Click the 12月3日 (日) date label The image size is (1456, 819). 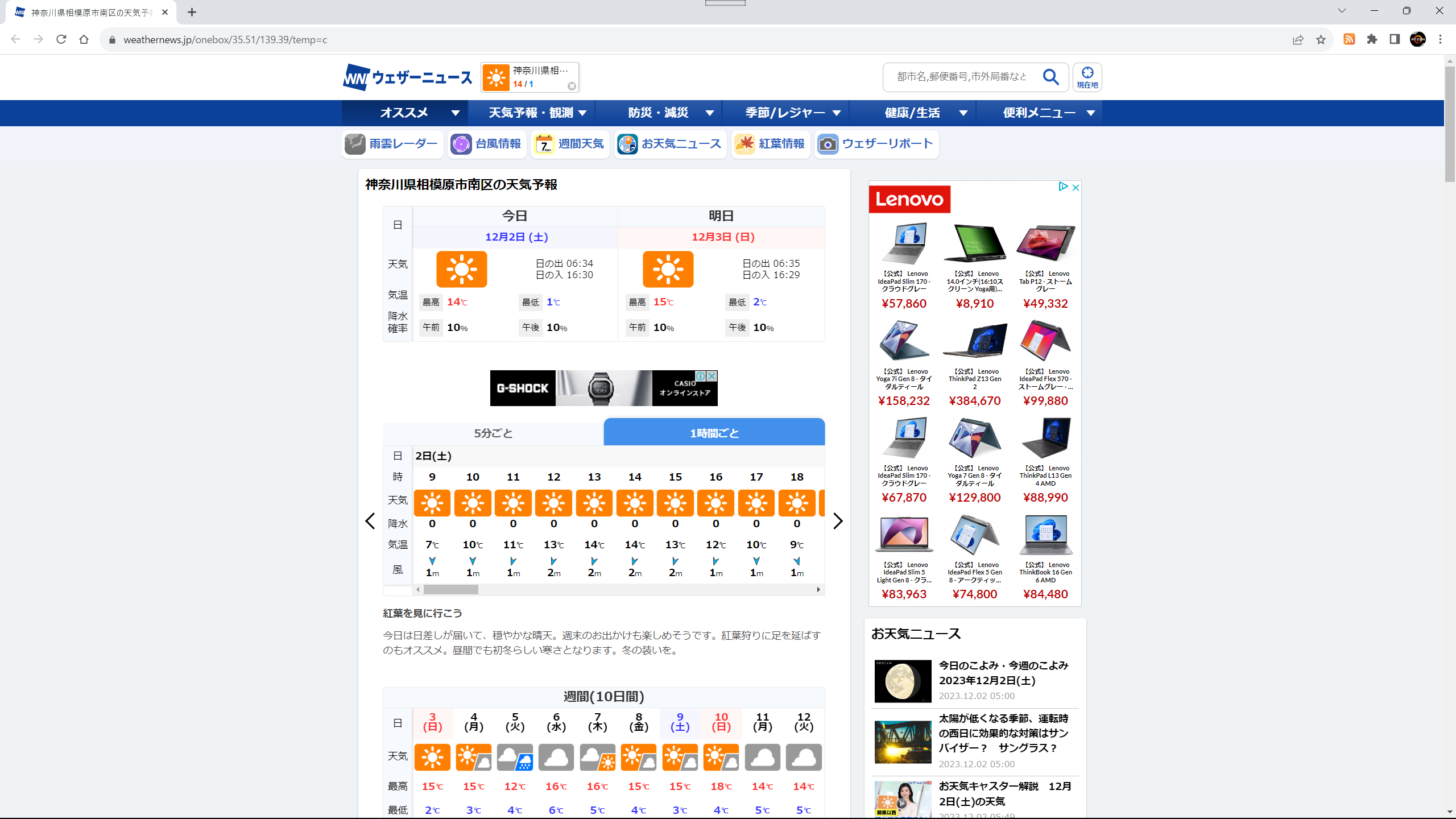[x=723, y=237]
